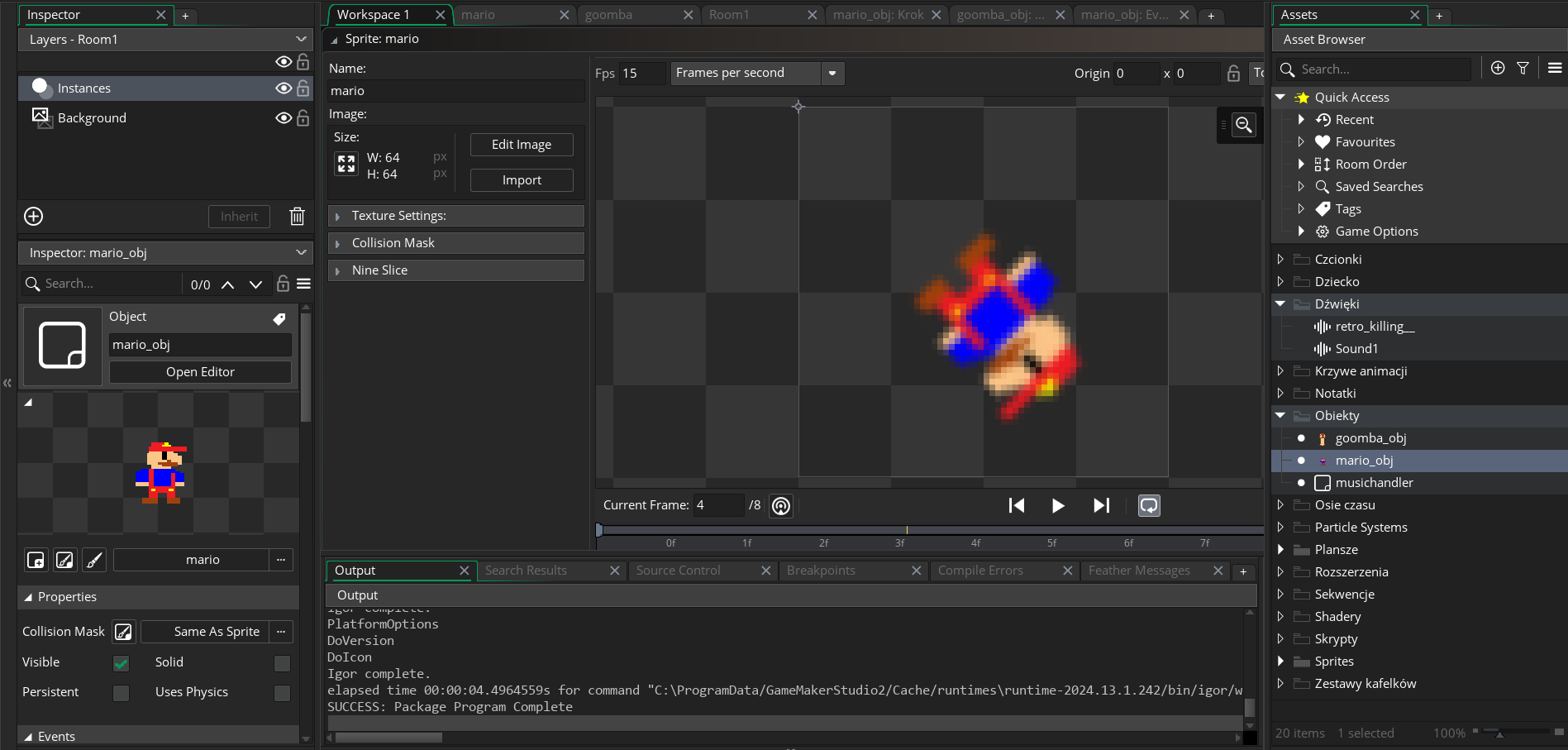
Task: Expand the Nine Slice section
Action: tap(456, 270)
